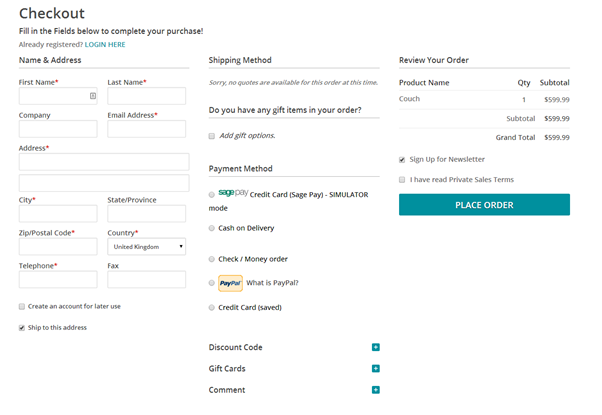Screen dimensions: 602x415
Task: Click the Sage Pay logo
Action: (x=233, y=193)
